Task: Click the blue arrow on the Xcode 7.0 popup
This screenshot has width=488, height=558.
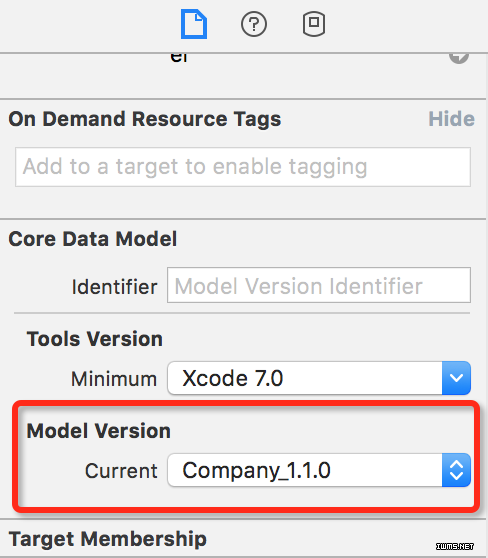Action: pos(456,378)
